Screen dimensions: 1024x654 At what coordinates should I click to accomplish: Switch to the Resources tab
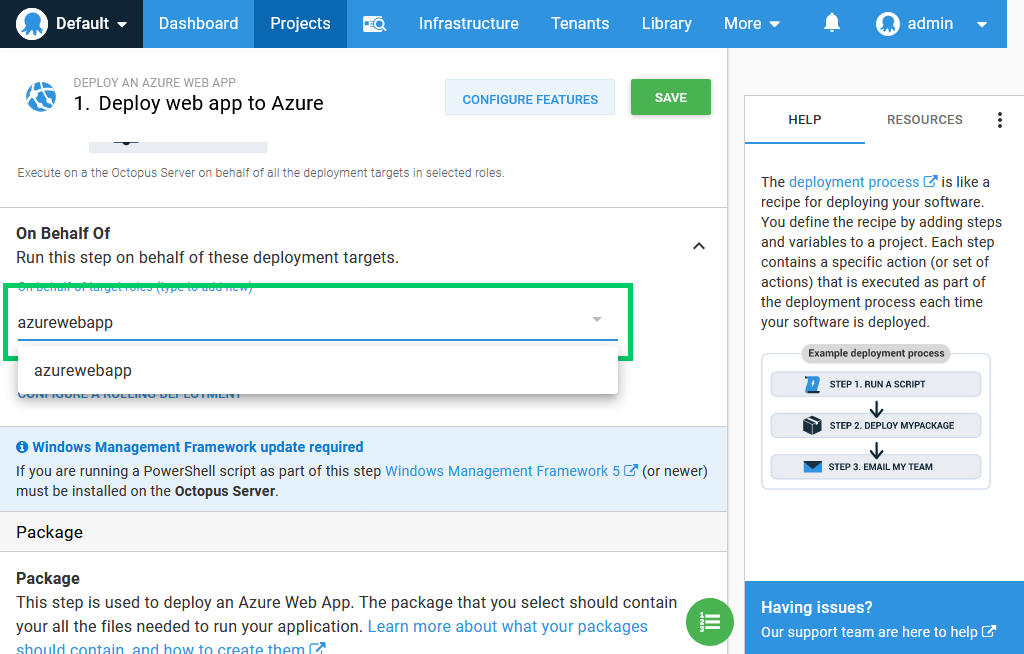[925, 120]
